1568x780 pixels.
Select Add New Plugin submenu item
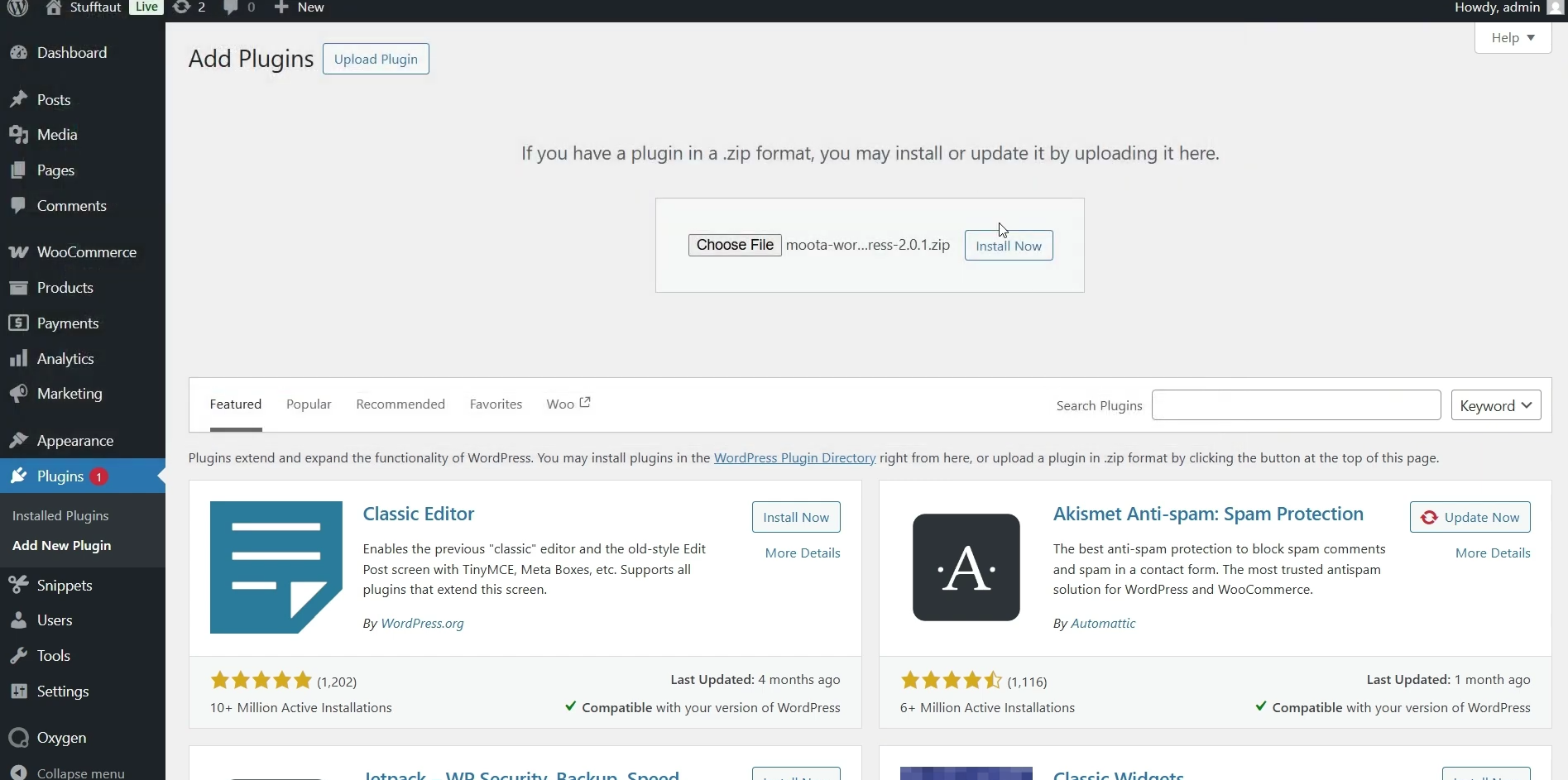[62, 546]
